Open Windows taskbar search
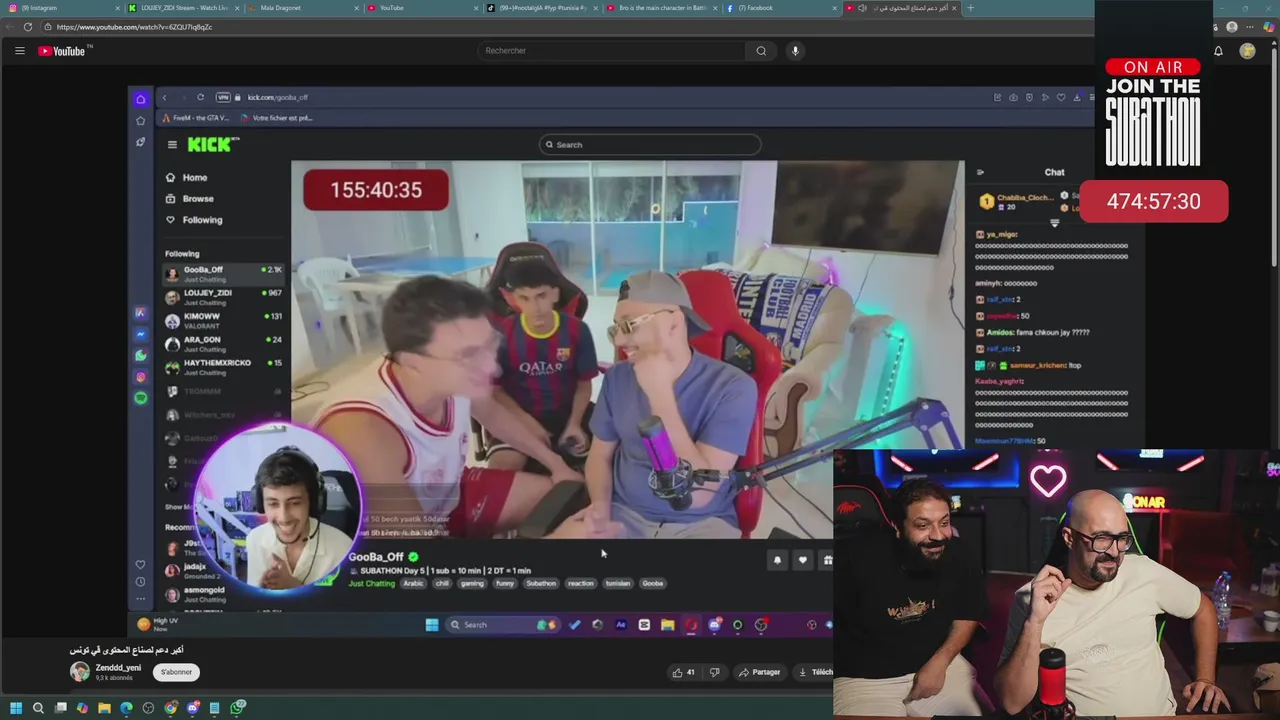Screen dimensions: 1280x720 (x=38, y=708)
